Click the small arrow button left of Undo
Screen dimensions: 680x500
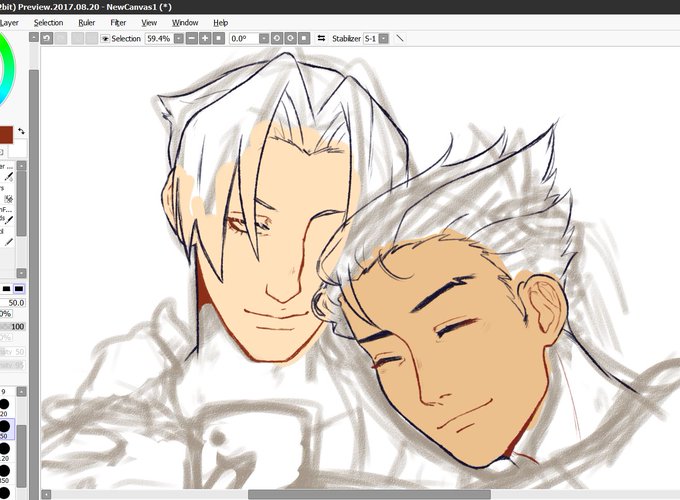click(x=34, y=38)
